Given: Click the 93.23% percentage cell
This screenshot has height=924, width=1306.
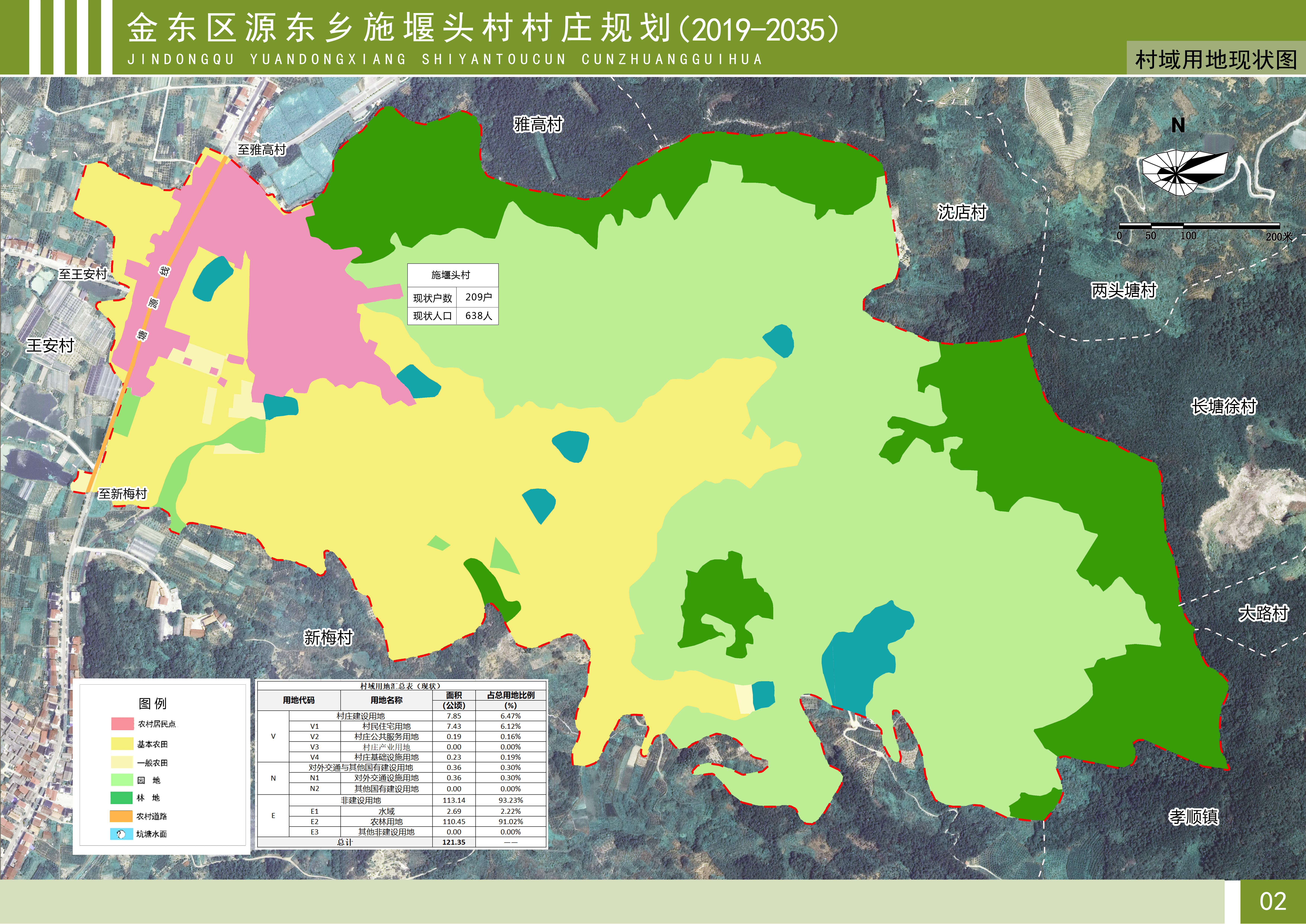Looking at the screenshot, I should 511,800.
